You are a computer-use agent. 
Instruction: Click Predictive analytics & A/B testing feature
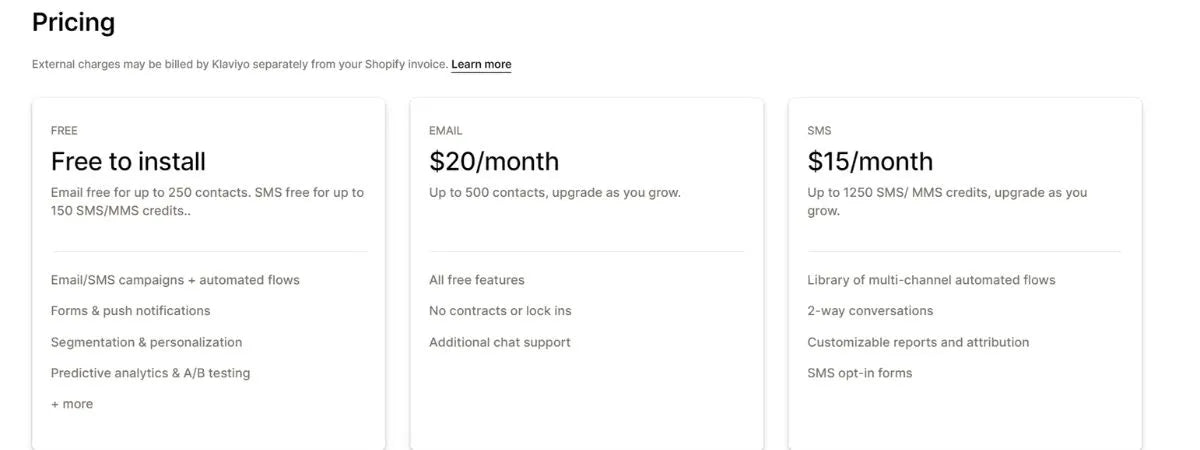[150, 373]
